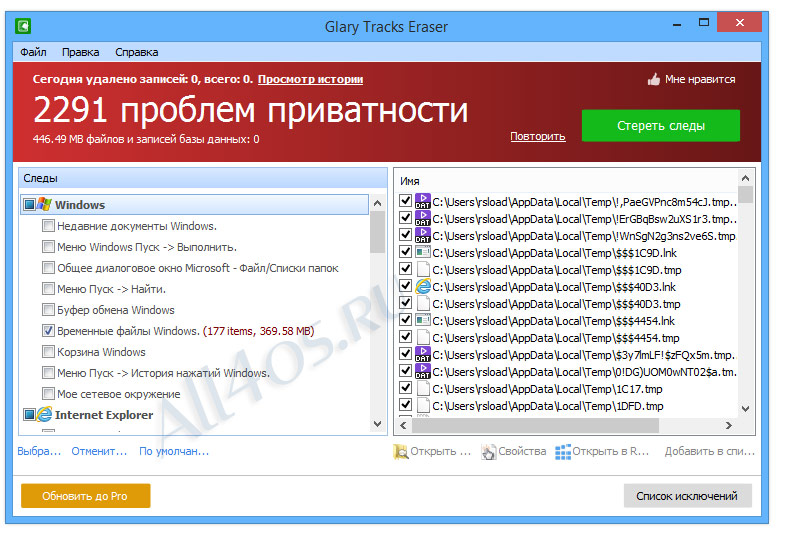This screenshot has width=799, height=549.
Task: Click file icon of 1DFD.tmp
Action: tap(423, 406)
